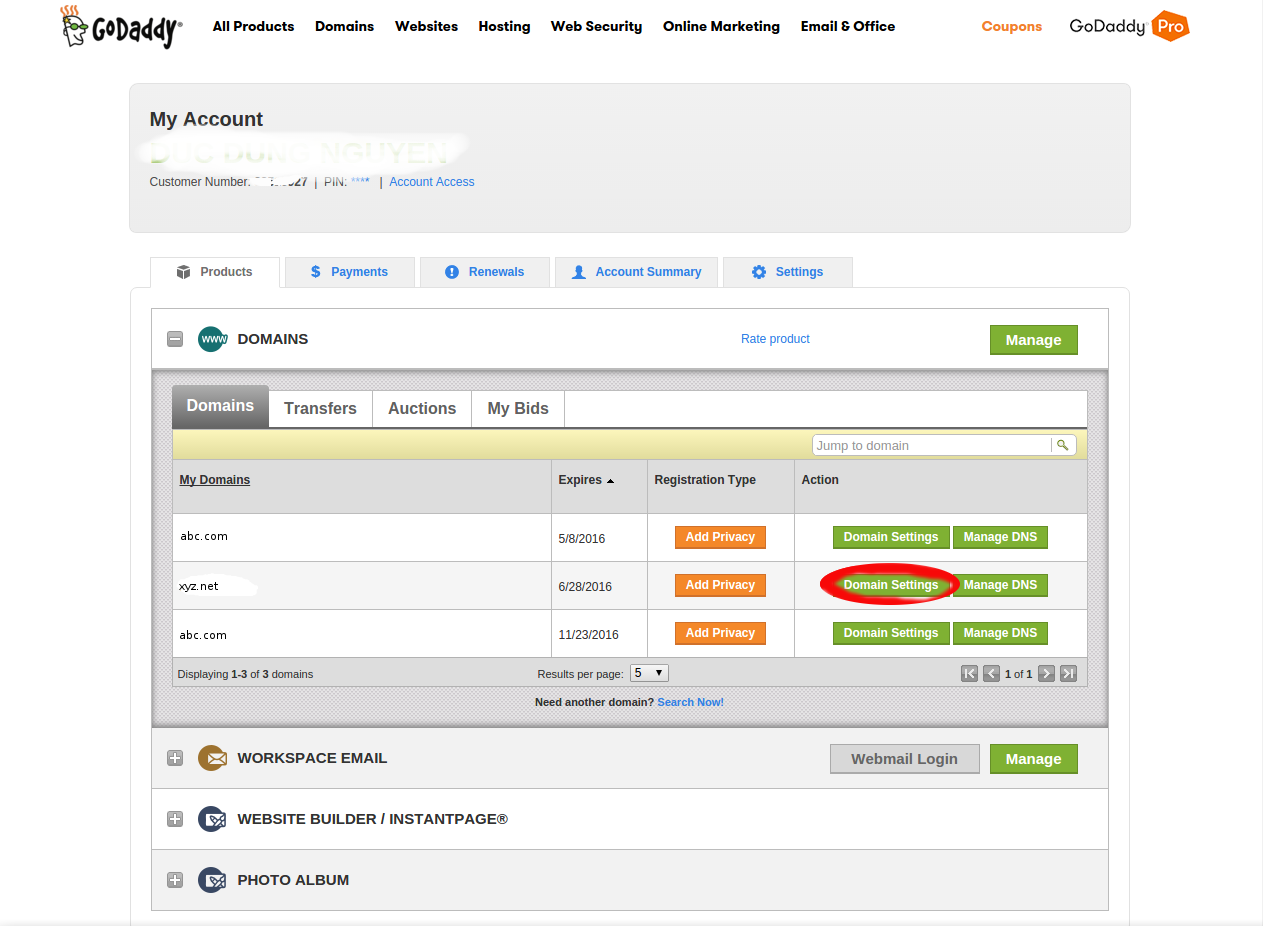The width and height of the screenshot is (1263, 926).
Task: Open the Web Security menu
Action: tap(597, 26)
